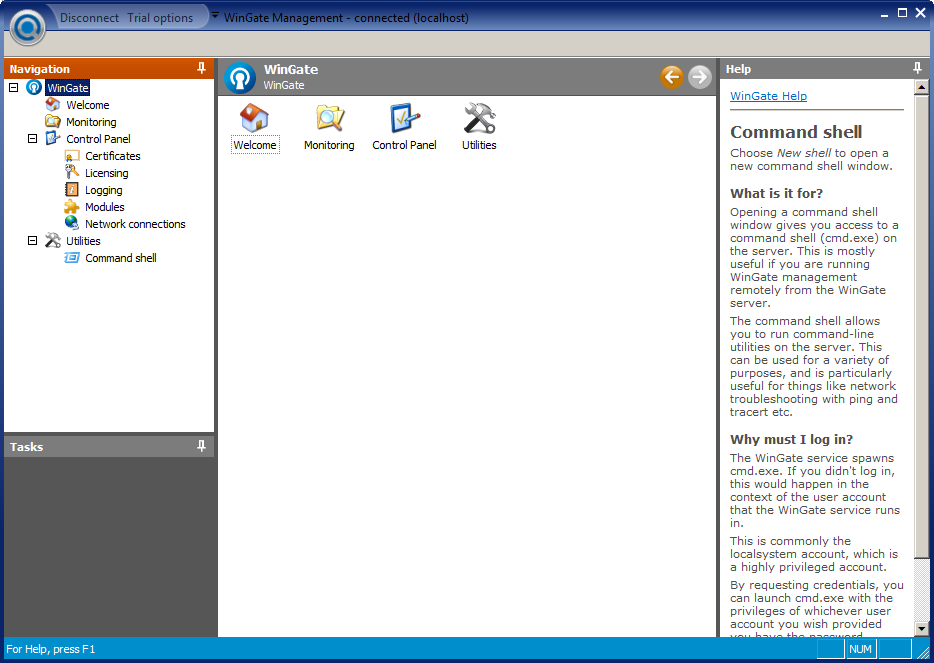Click the Help panel vertical scrollbar track
934x663 pixels.
pos(921,590)
